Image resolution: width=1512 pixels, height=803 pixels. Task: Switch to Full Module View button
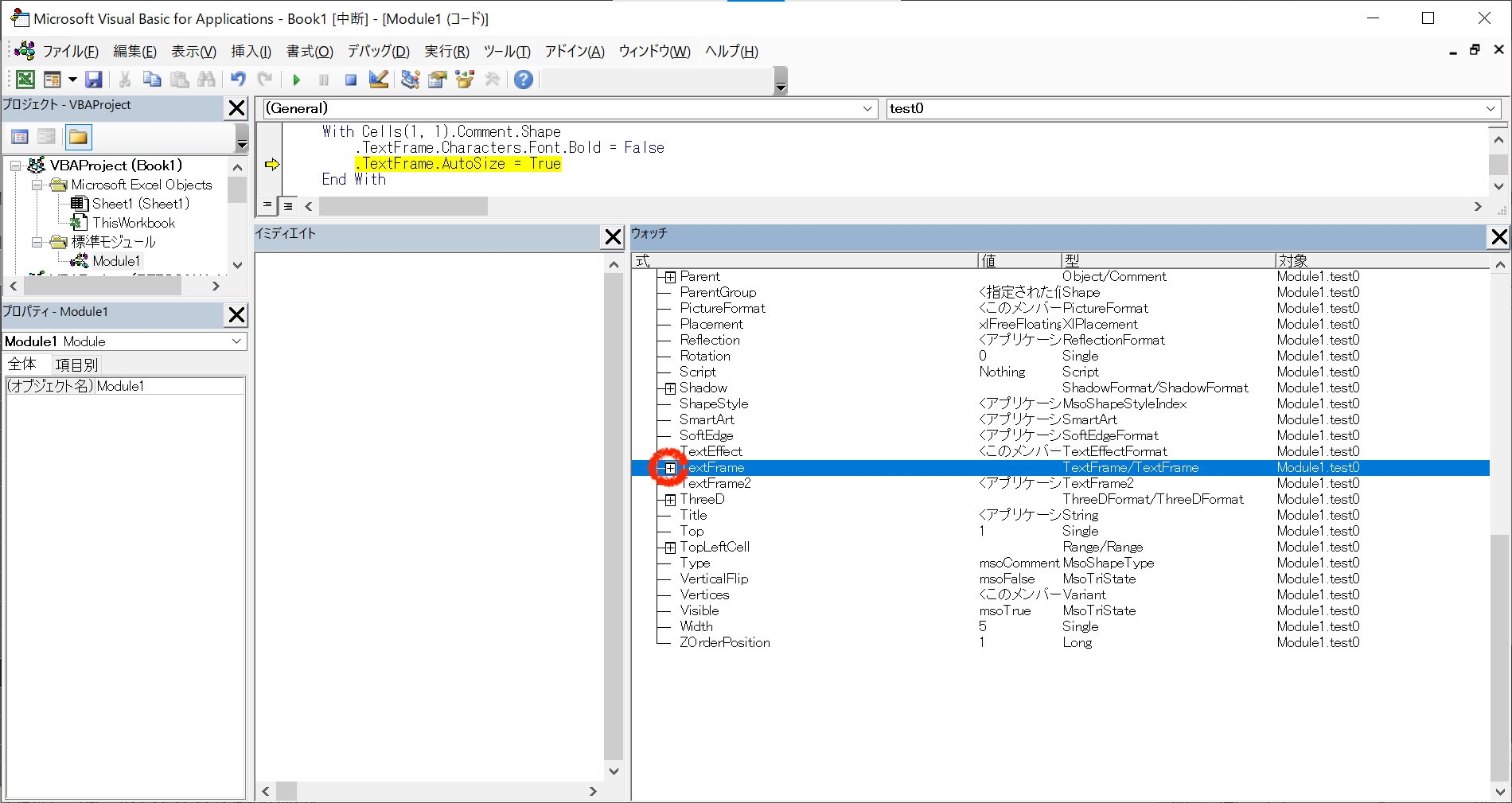tap(288, 205)
